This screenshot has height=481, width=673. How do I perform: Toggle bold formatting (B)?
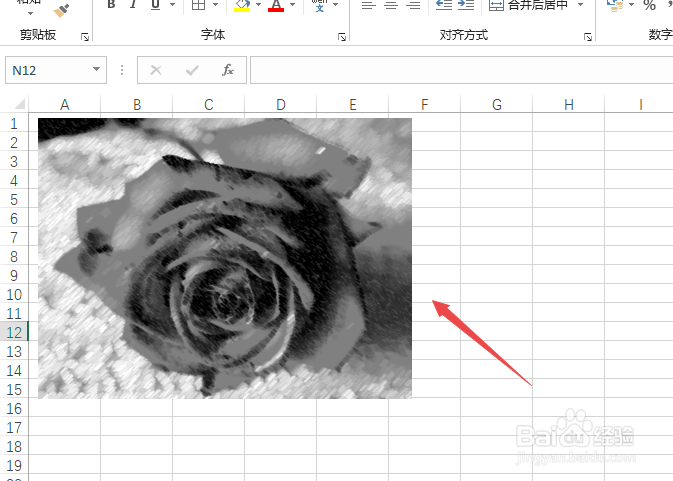pos(111,5)
